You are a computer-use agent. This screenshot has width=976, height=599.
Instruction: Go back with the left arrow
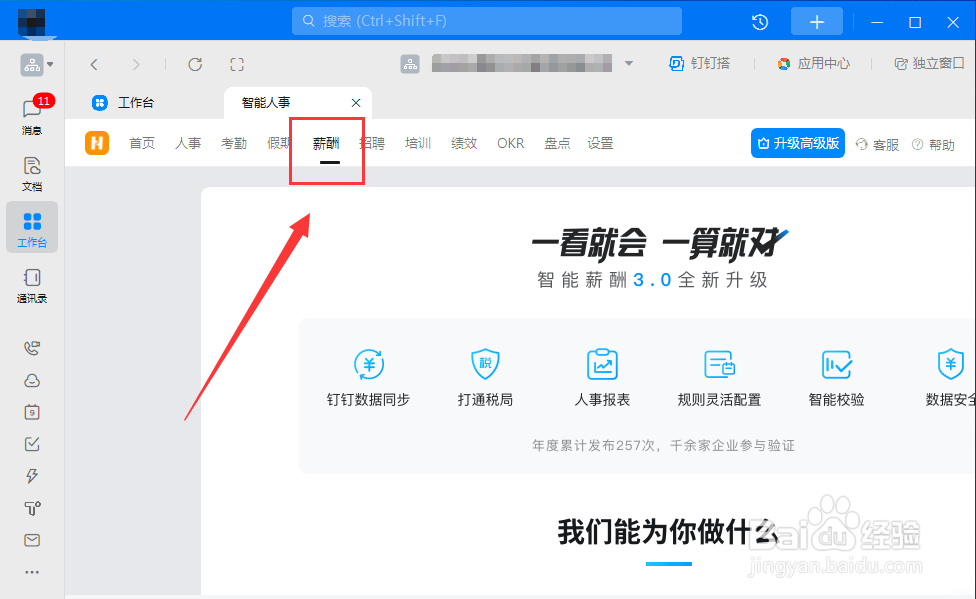(x=94, y=64)
